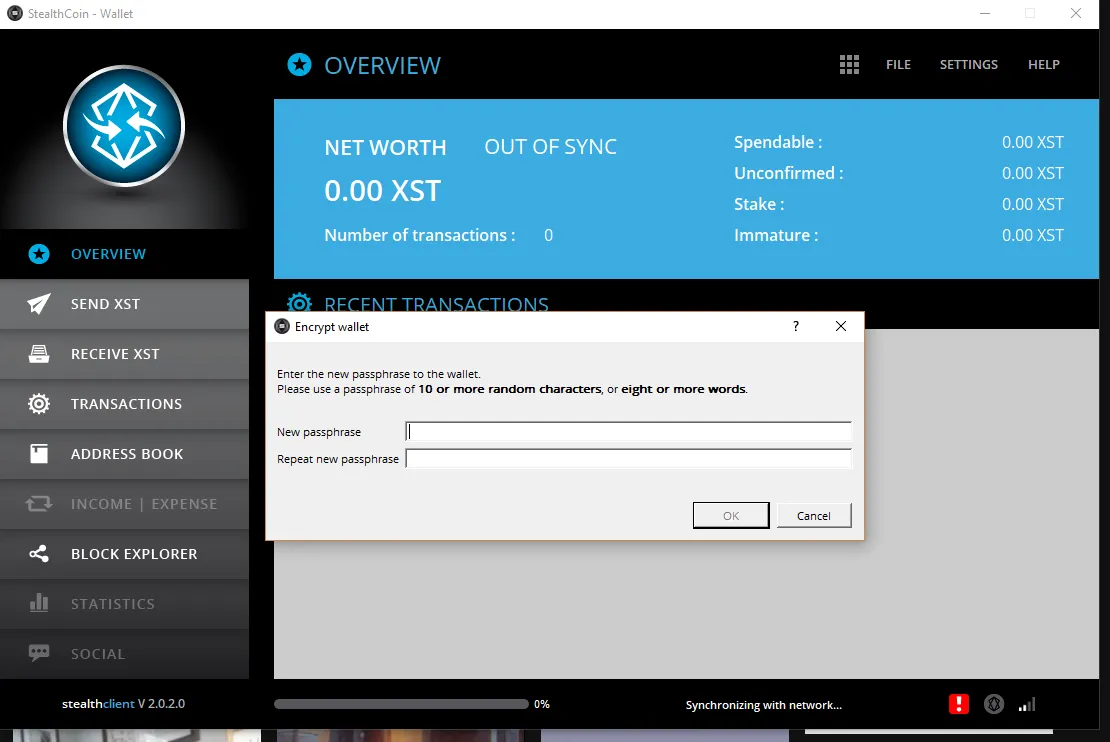Image resolution: width=1110 pixels, height=742 pixels.
Task: Close the Encrypt wallet dialog
Action: click(x=840, y=326)
